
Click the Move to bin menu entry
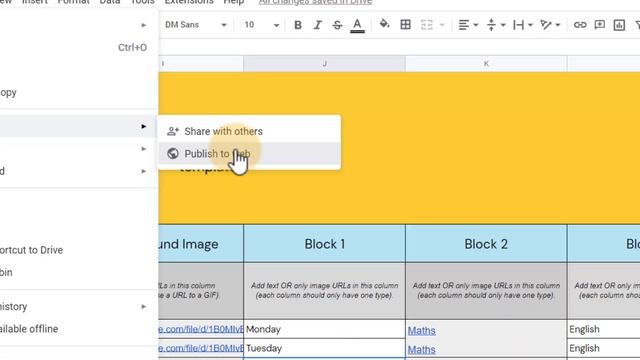coord(78,272)
